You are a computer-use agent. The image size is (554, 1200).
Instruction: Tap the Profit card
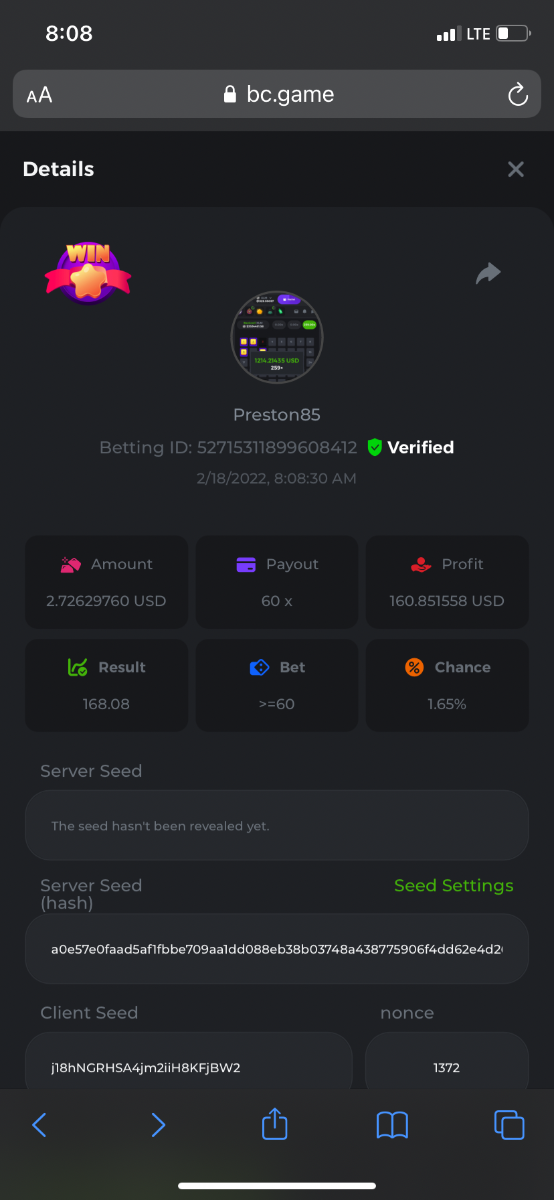(x=447, y=582)
